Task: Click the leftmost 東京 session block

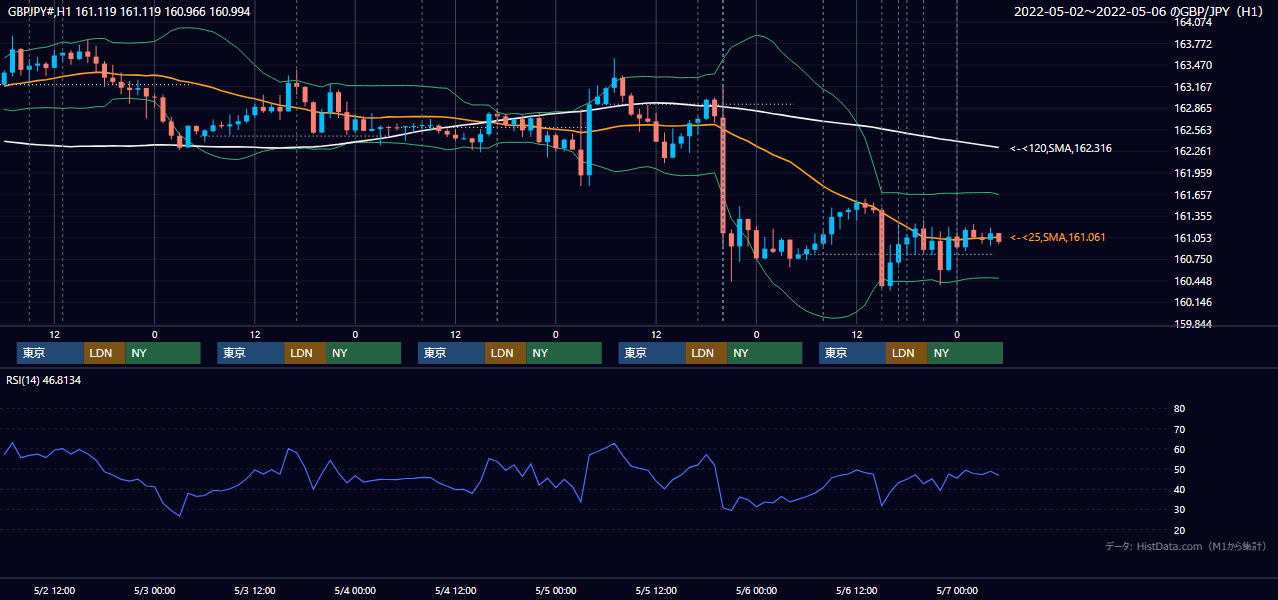Action: 51,353
